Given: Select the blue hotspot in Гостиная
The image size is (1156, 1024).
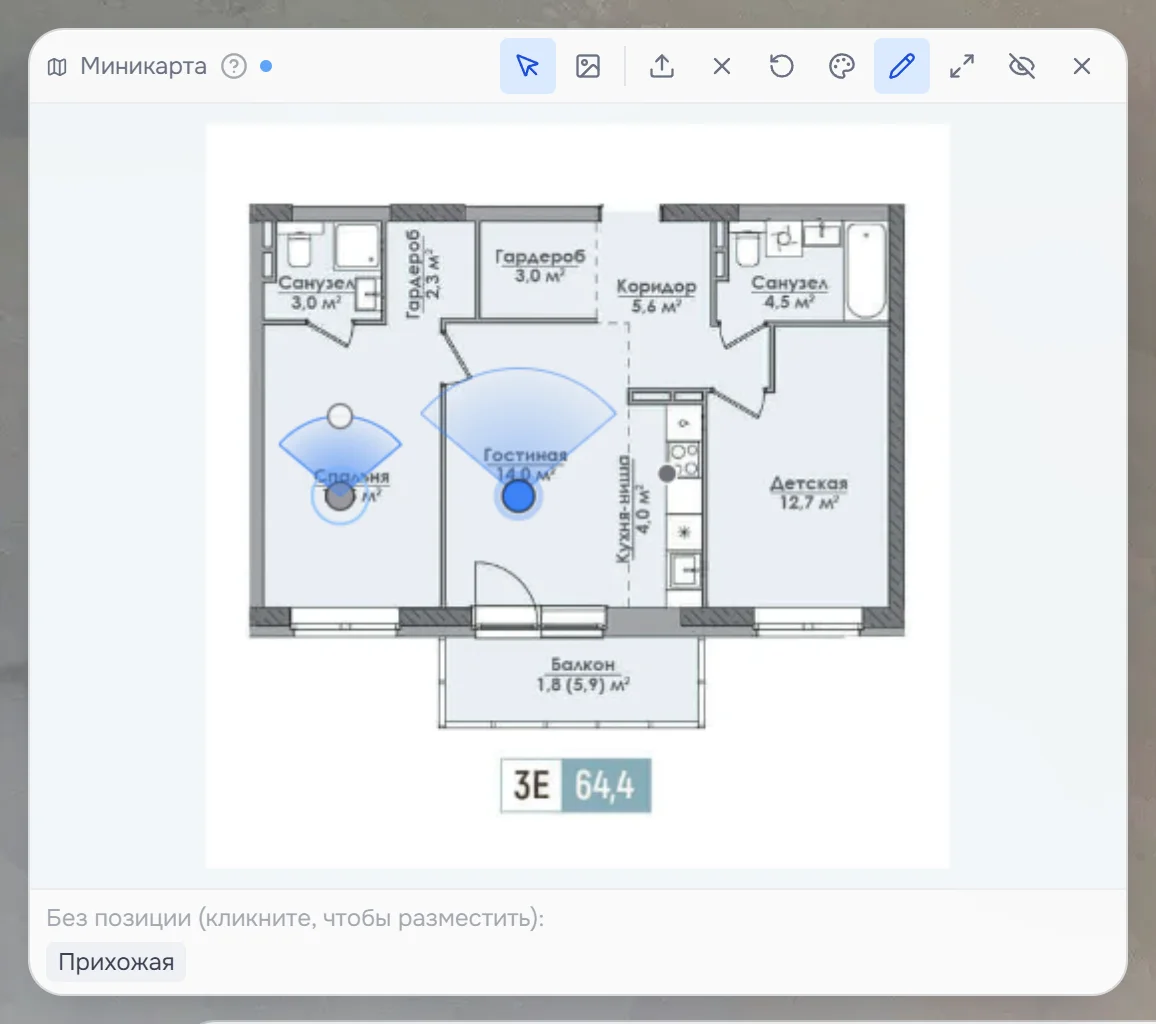Looking at the screenshot, I should [518, 496].
